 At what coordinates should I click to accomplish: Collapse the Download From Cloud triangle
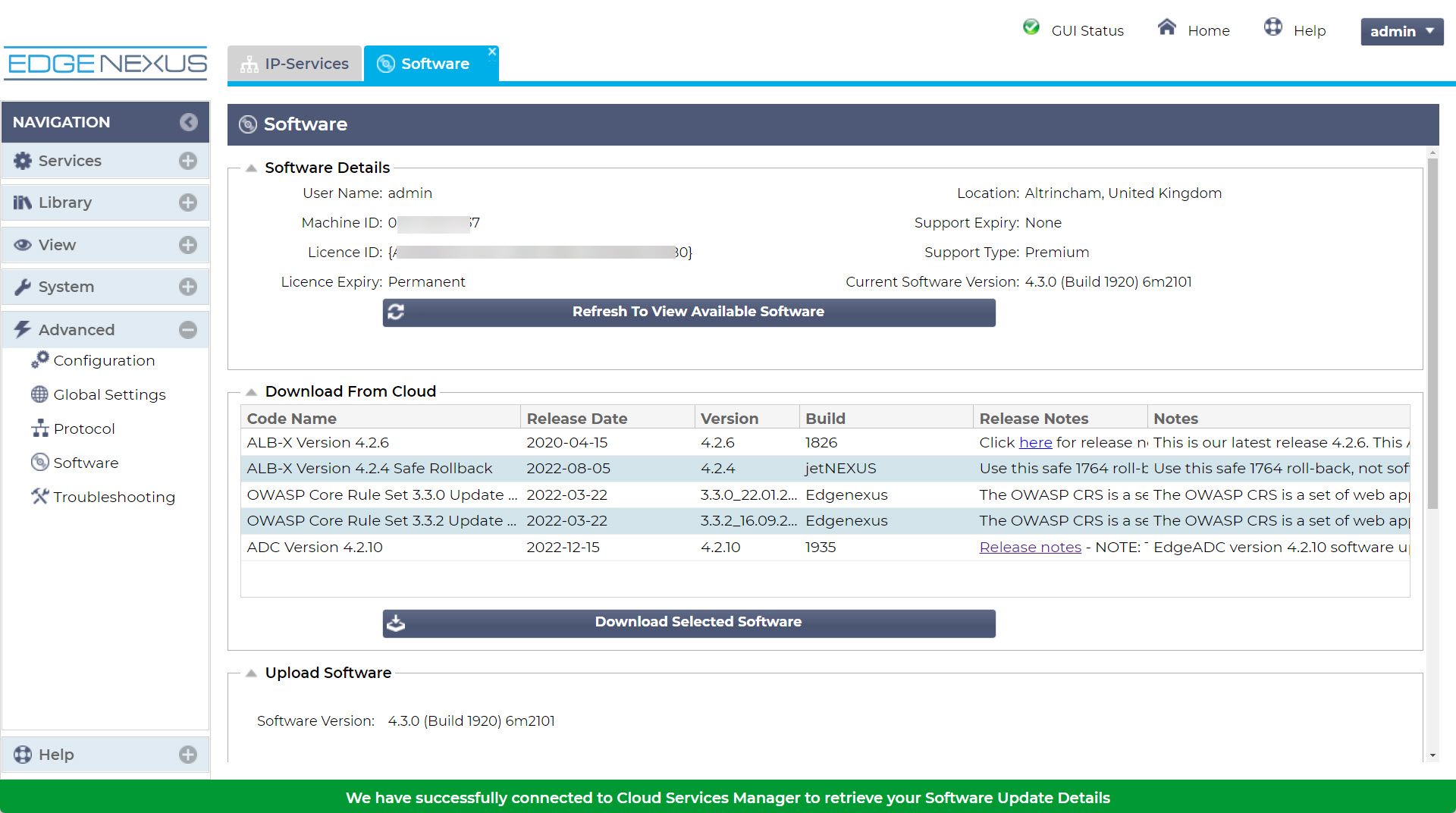coord(251,392)
